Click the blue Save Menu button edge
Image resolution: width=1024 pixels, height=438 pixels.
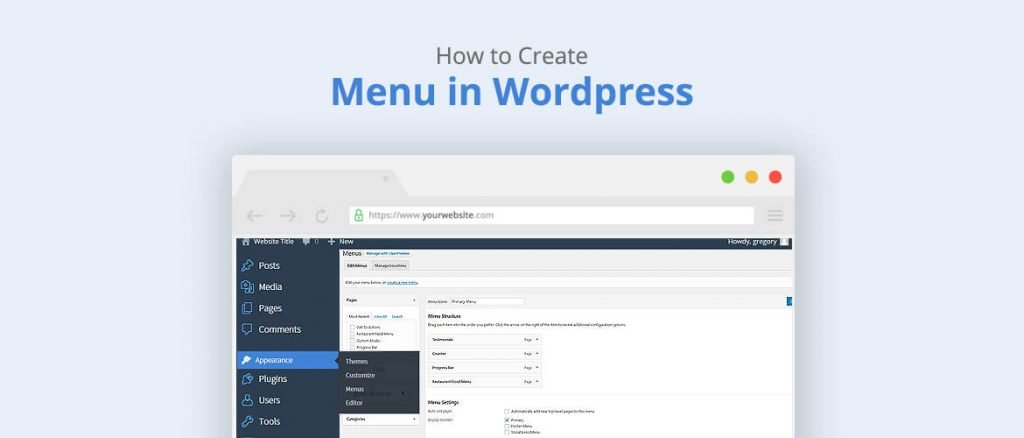pyautogui.click(x=790, y=301)
